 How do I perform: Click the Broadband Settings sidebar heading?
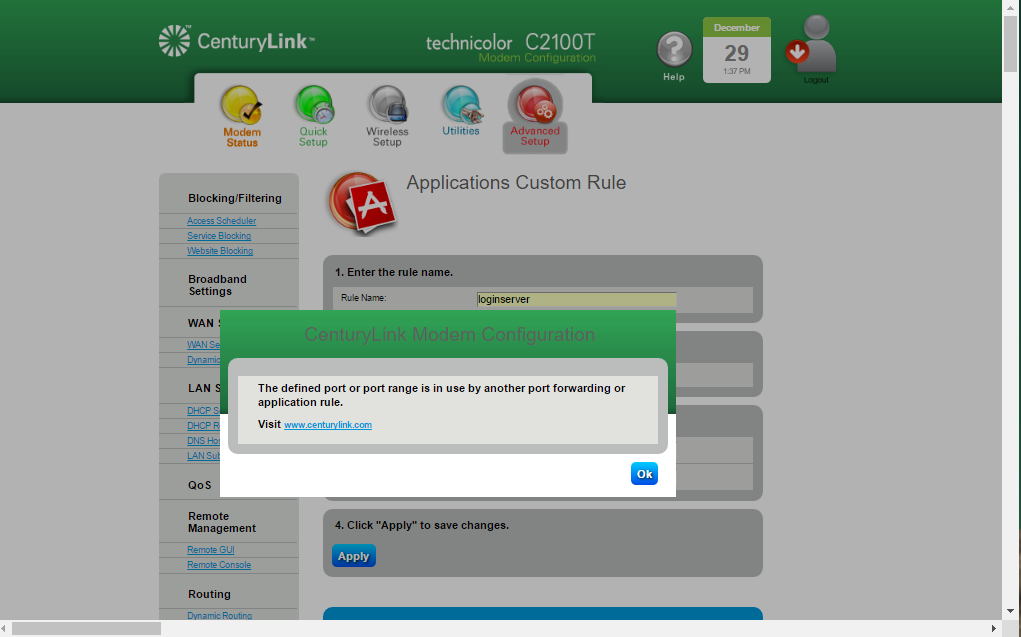(x=217, y=285)
